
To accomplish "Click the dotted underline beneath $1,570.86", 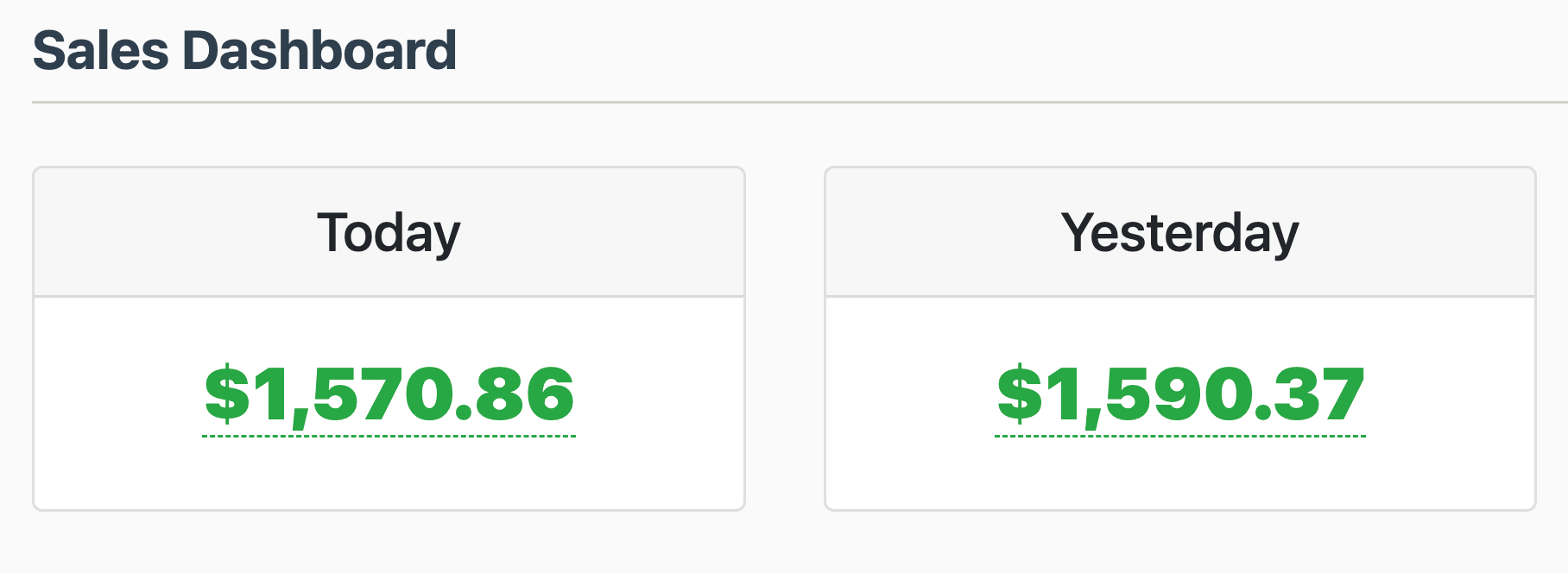I will coord(389,436).
